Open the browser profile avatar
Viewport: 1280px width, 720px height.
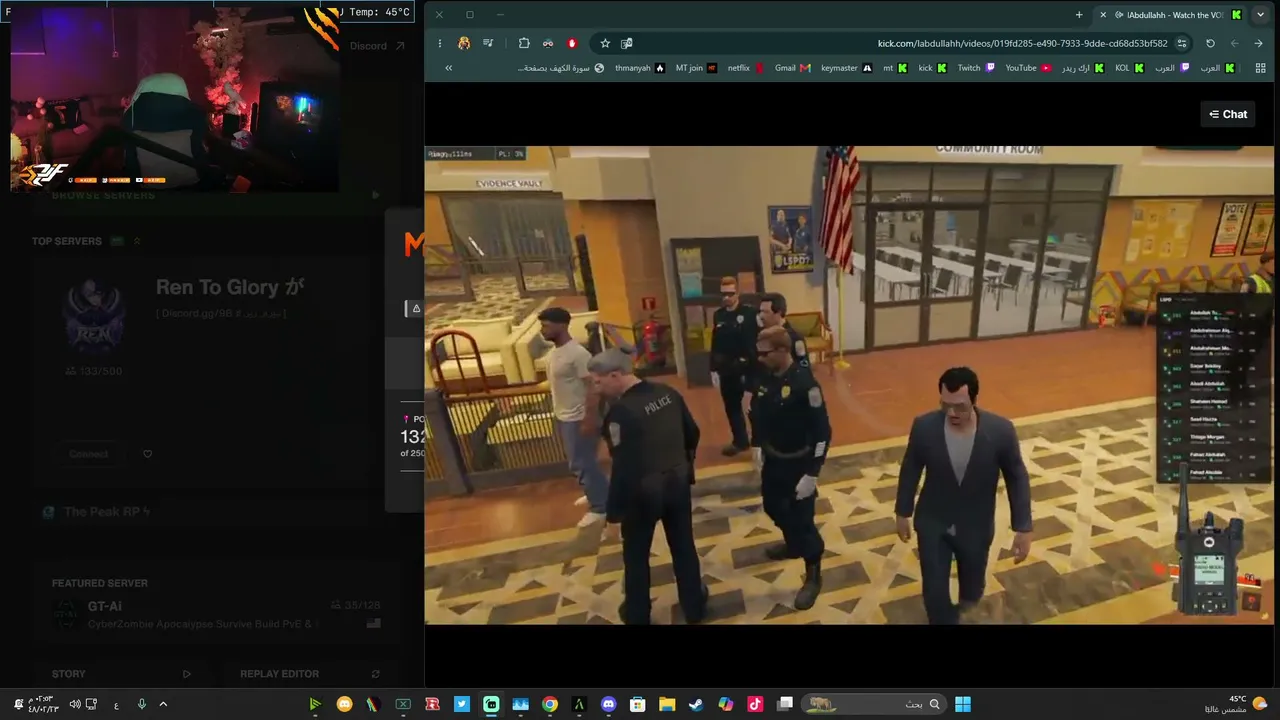pyautogui.click(x=464, y=43)
